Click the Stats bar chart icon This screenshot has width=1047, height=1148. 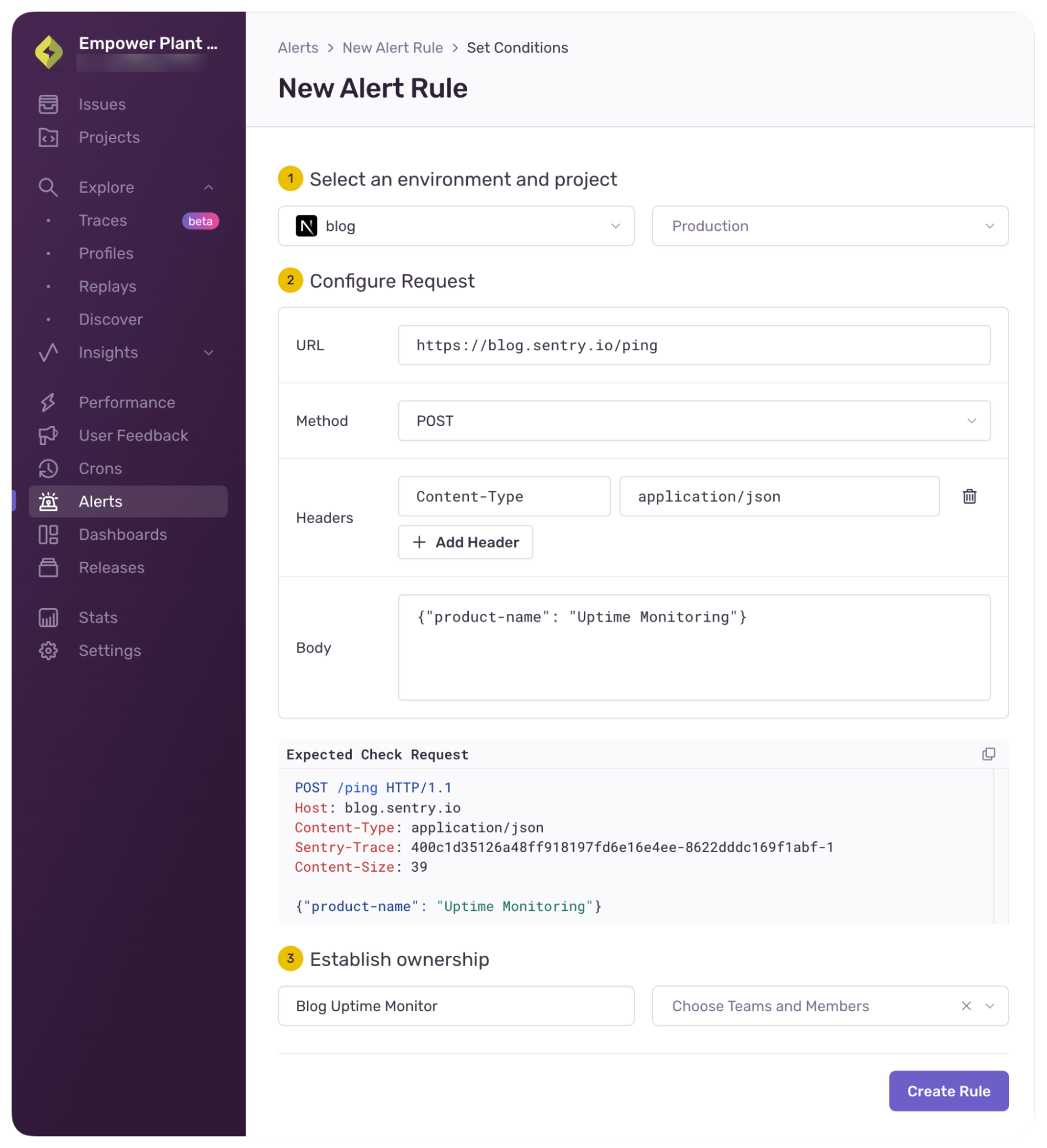pyautogui.click(x=48, y=618)
